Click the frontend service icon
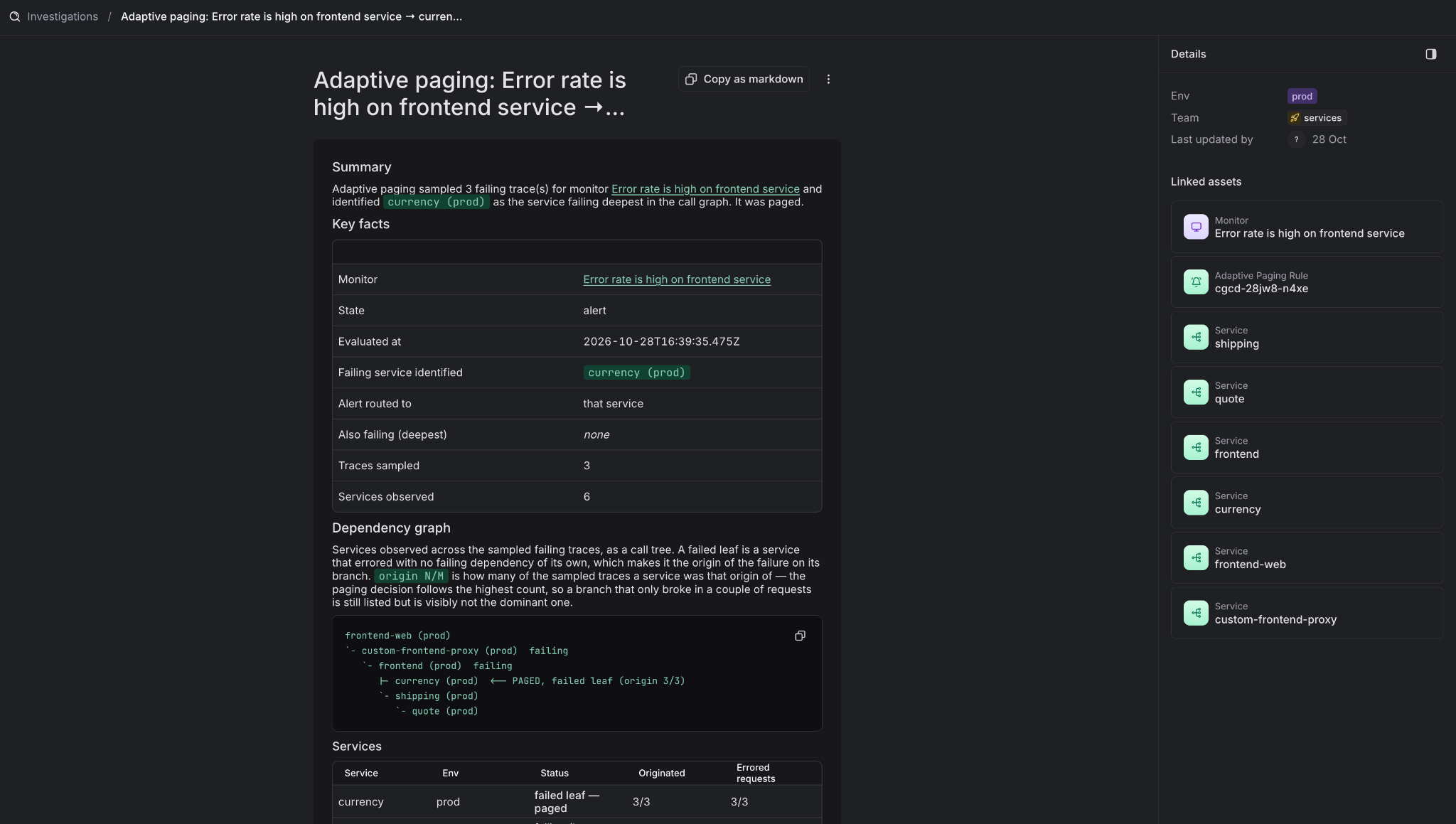Viewport: 1456px width, 824px height. pyautogui.click(x=1196, y=447)
